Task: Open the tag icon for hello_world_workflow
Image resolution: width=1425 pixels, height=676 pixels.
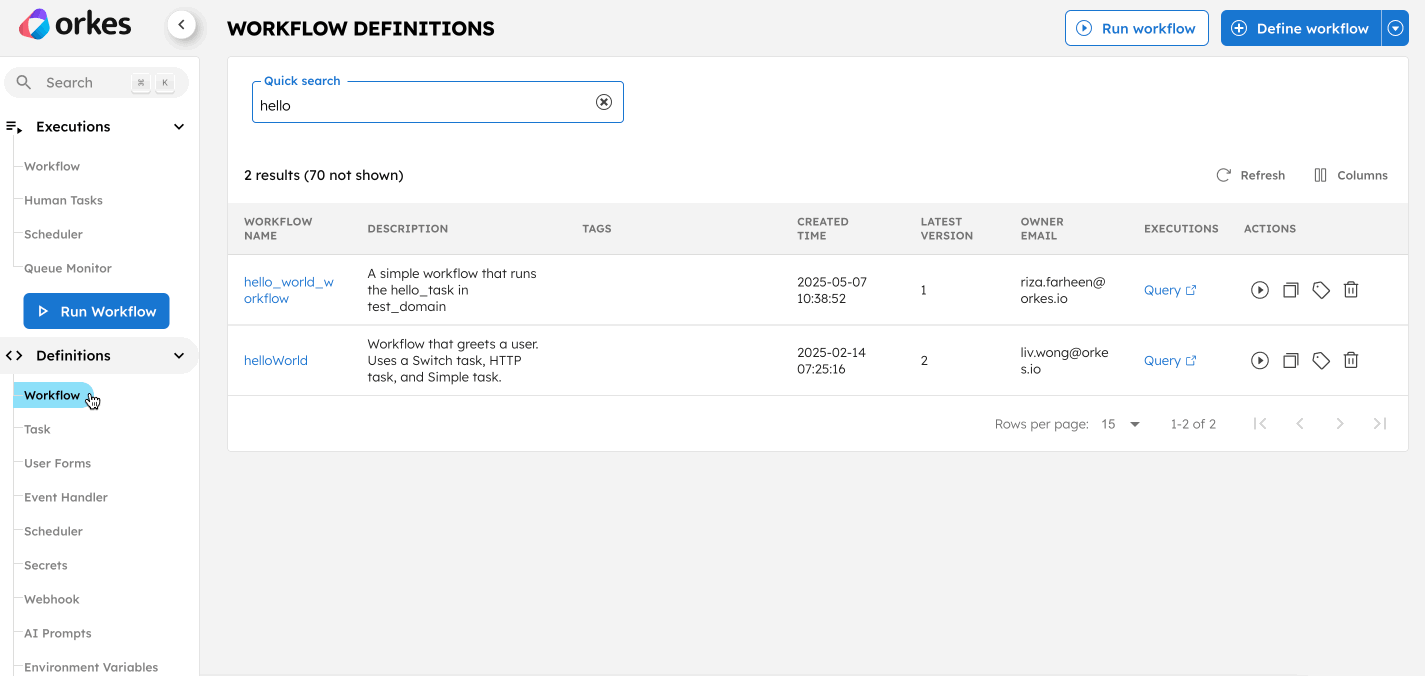Action: coord(1320,289)
